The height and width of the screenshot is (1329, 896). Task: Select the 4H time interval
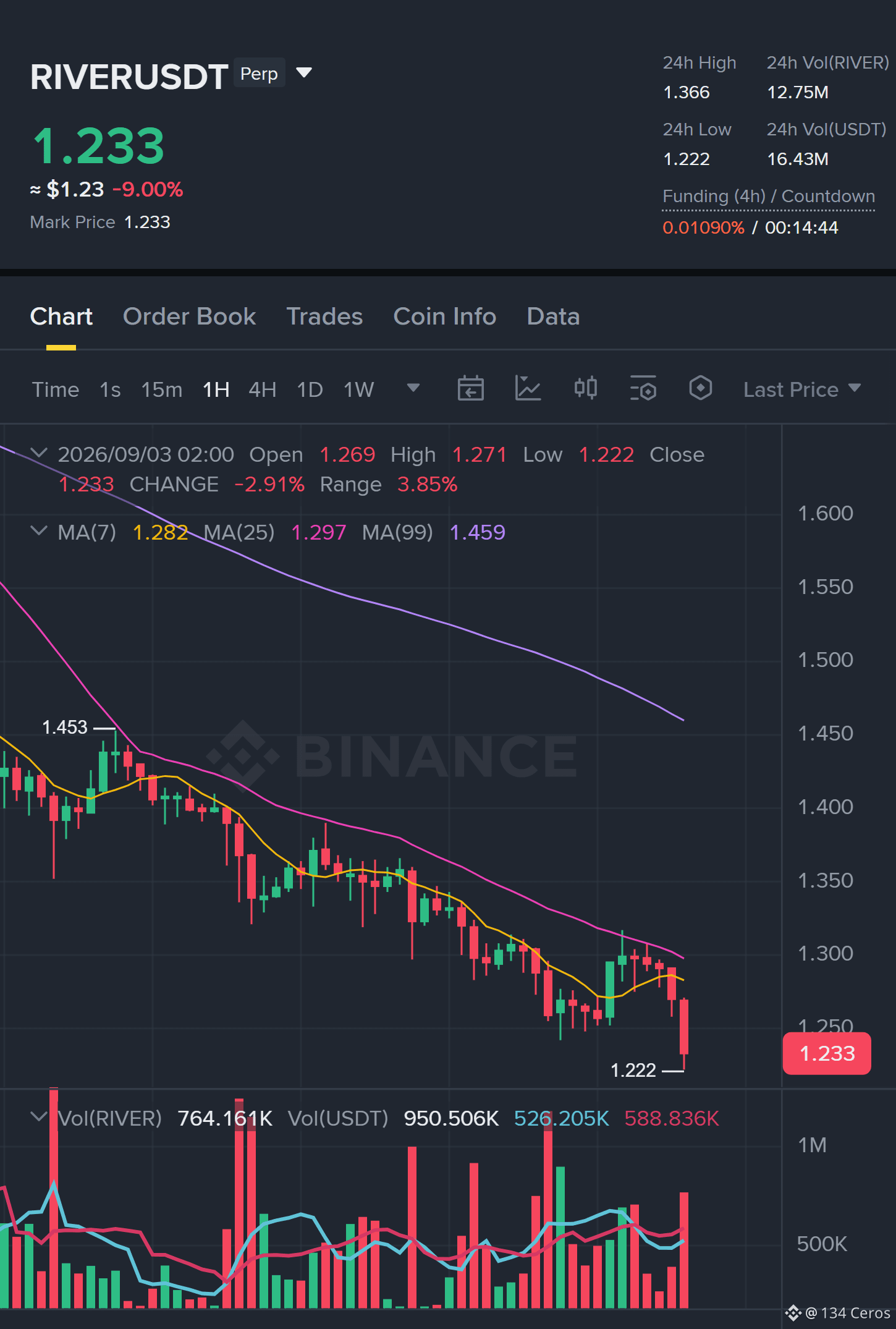[x=262, y=389]
